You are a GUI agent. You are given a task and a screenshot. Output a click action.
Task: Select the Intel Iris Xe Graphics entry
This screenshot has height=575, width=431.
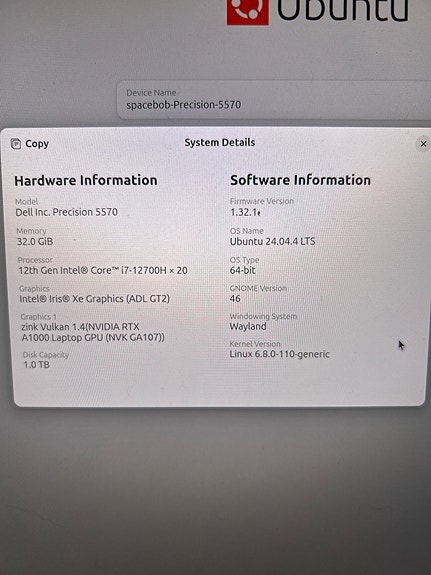click(95, 299)
